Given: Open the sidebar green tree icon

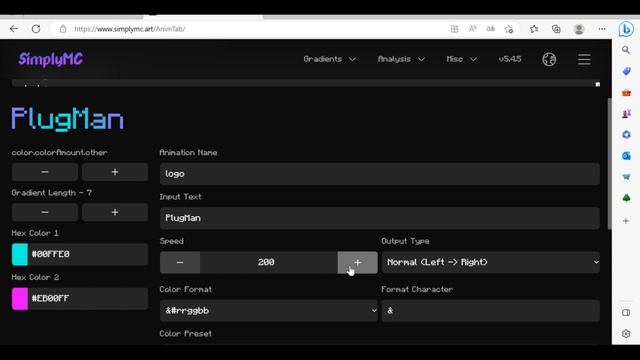Looking at the screenshot, I should click(x=626, y=198).
